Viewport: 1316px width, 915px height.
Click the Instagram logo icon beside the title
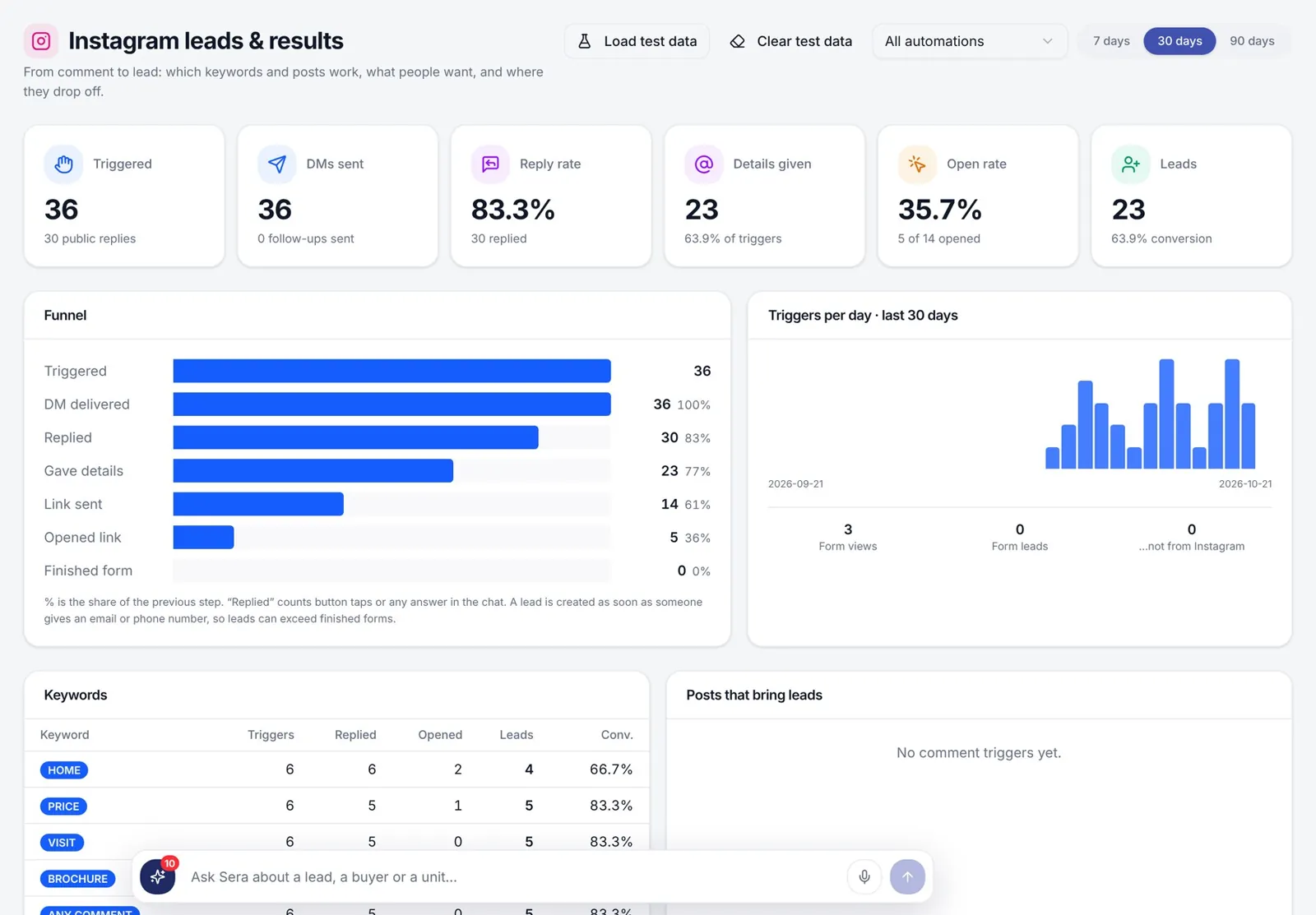pyautogui.click(x=41, y=41)
